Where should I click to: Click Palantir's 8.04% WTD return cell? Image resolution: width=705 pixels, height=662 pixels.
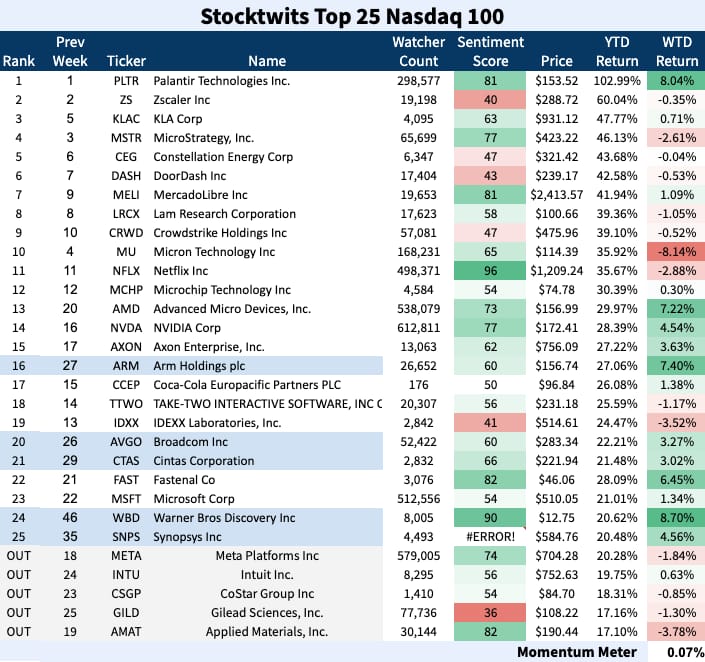[x=676, y=81]
